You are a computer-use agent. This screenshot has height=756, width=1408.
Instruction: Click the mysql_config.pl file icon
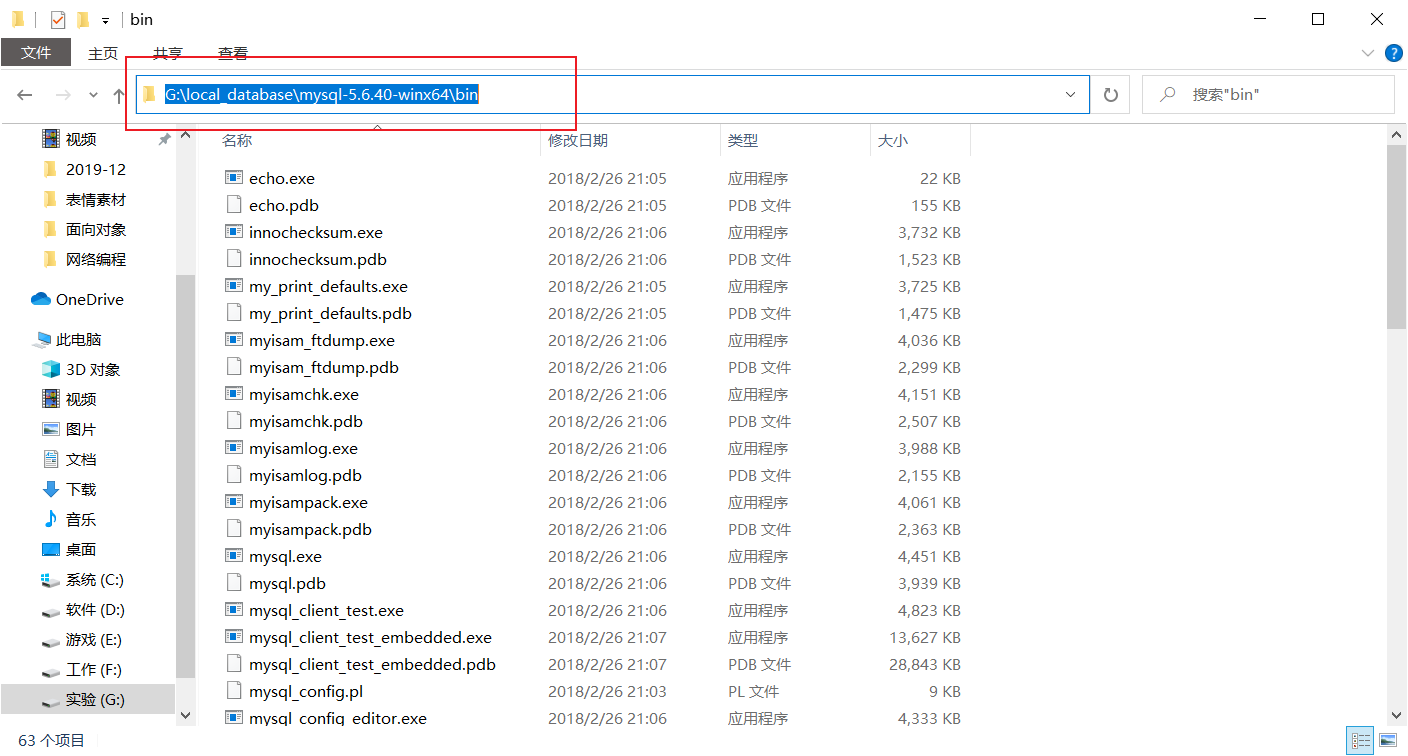[x=234, y=691]
